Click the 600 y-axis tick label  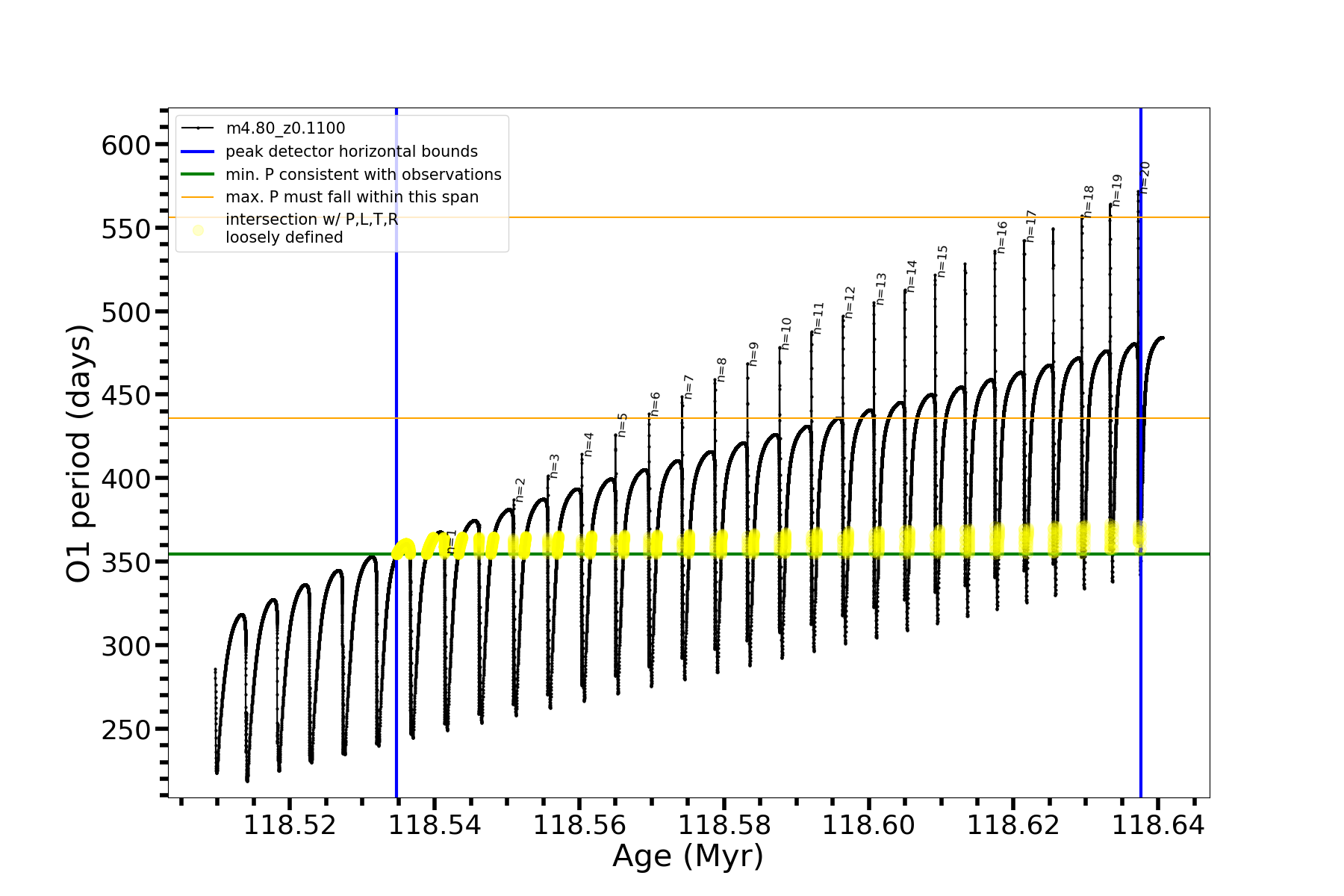pos(126,146)
